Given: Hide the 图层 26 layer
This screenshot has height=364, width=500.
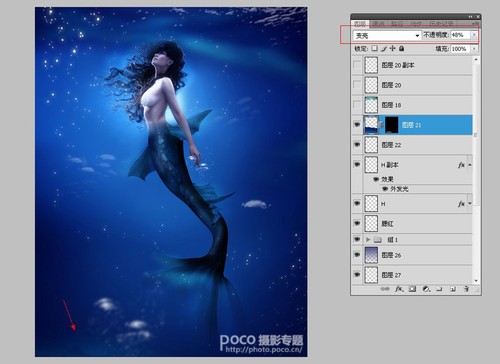Looking at the screenshot, I should click(x=357, y=255).
